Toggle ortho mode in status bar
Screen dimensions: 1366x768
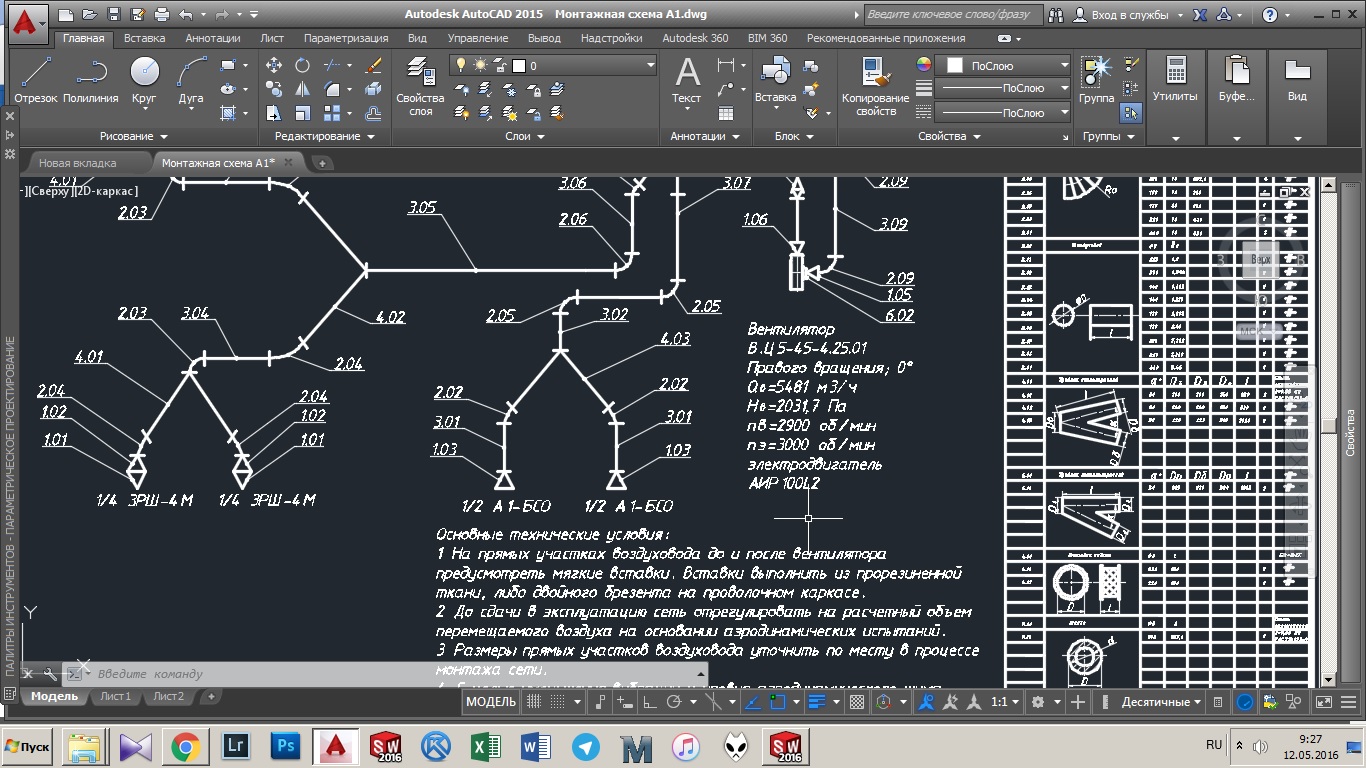point(649,702)
